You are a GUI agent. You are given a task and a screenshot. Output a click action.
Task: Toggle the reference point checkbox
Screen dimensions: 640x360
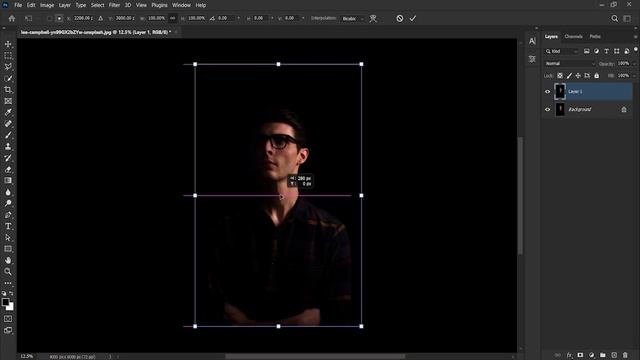click(x=49, y=18)
